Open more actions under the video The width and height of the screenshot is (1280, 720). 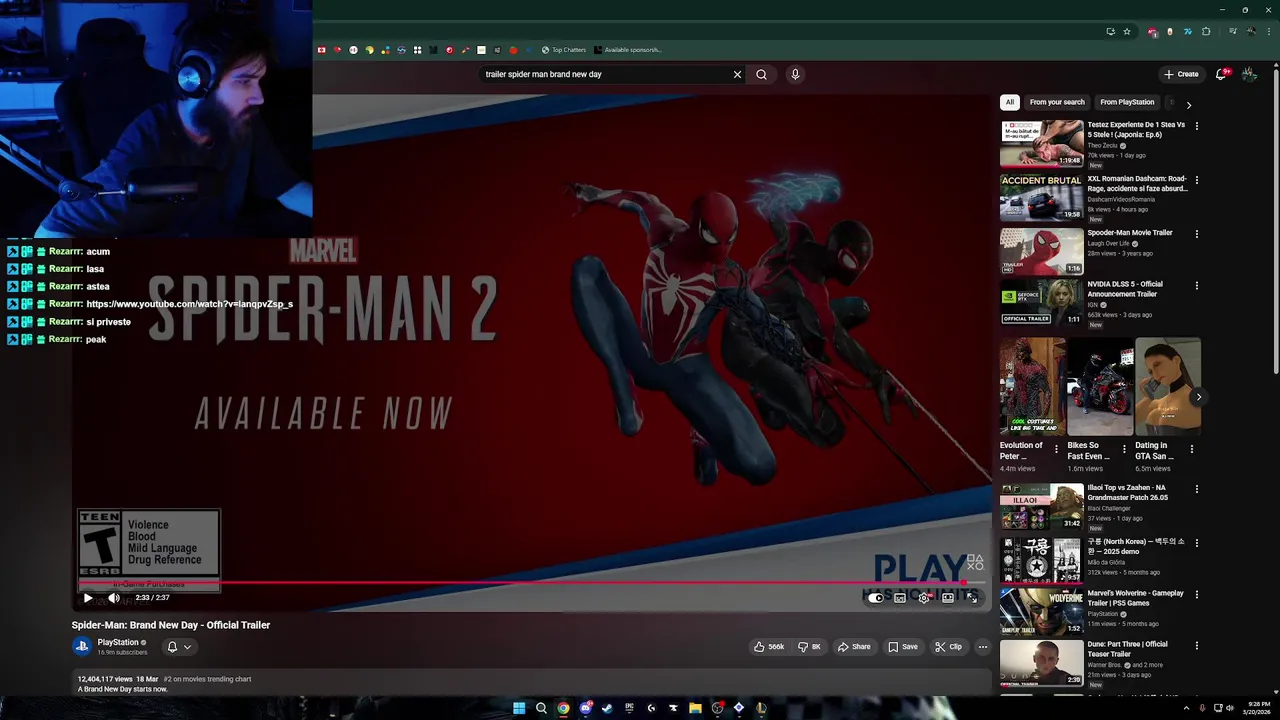point(983,647)
